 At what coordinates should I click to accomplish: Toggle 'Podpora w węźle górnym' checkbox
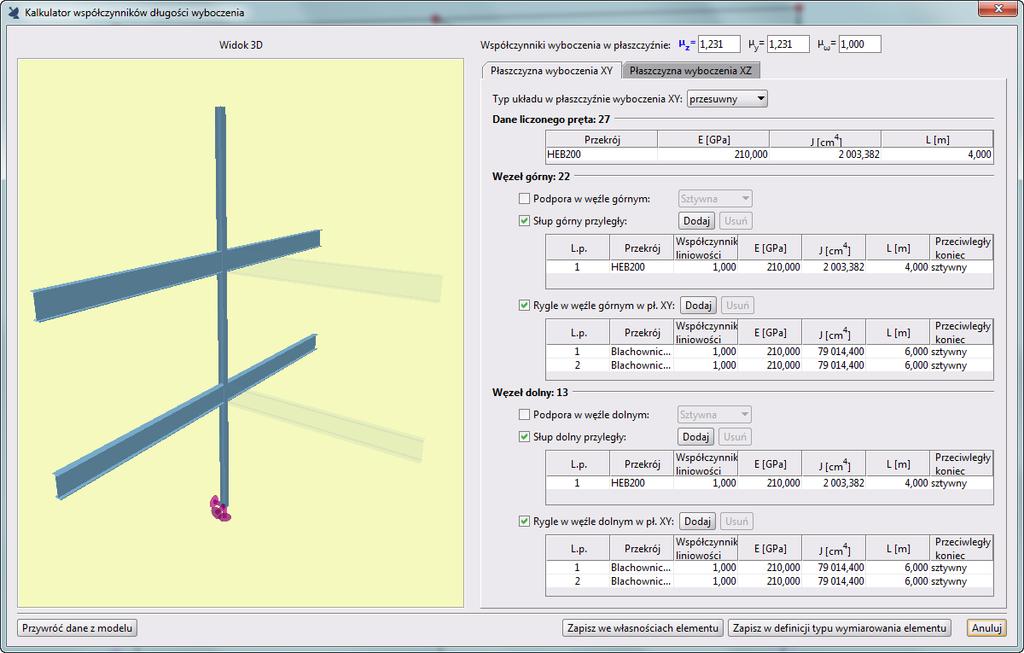[x=524, y=199]
